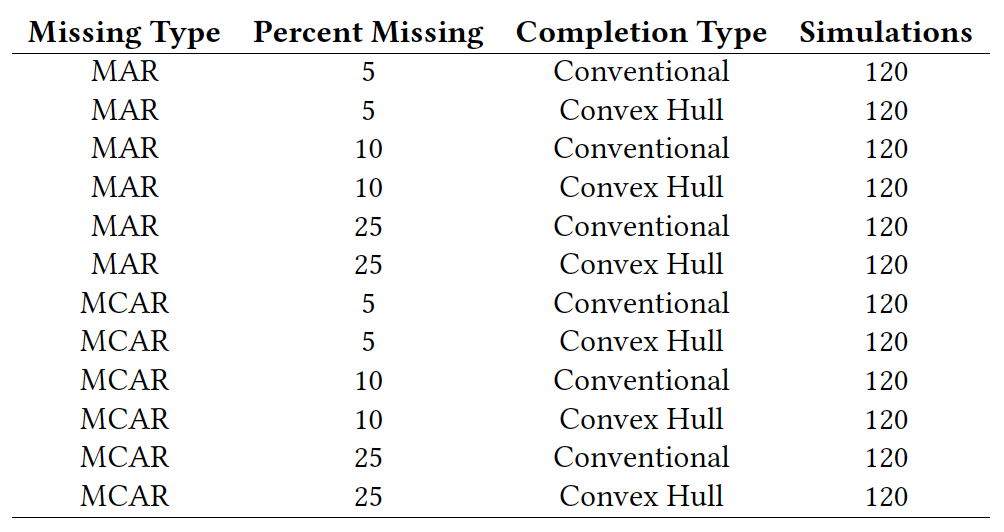Viewport: 1004px width, 532px height.
Task: Select Convex Hull in the MCAR 25 percent row
Action: point(641,496)
